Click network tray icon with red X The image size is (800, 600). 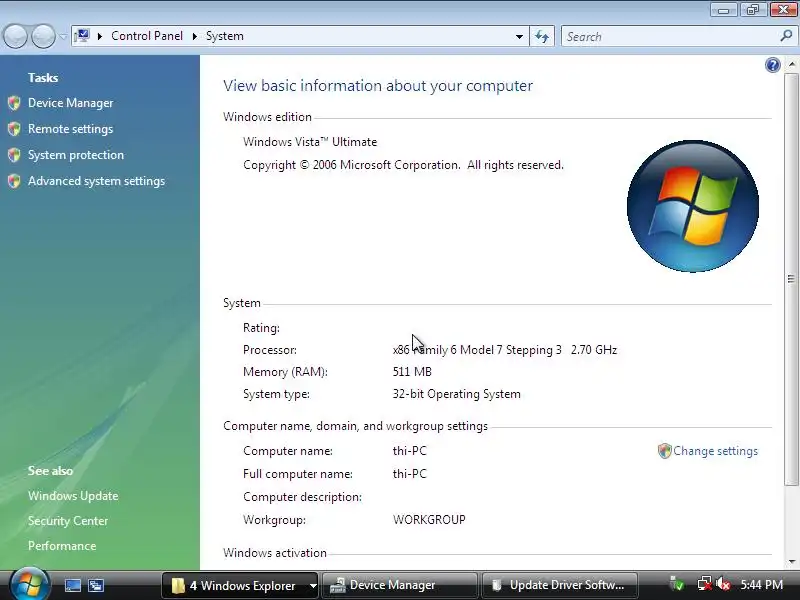click(x=705, y=584)
